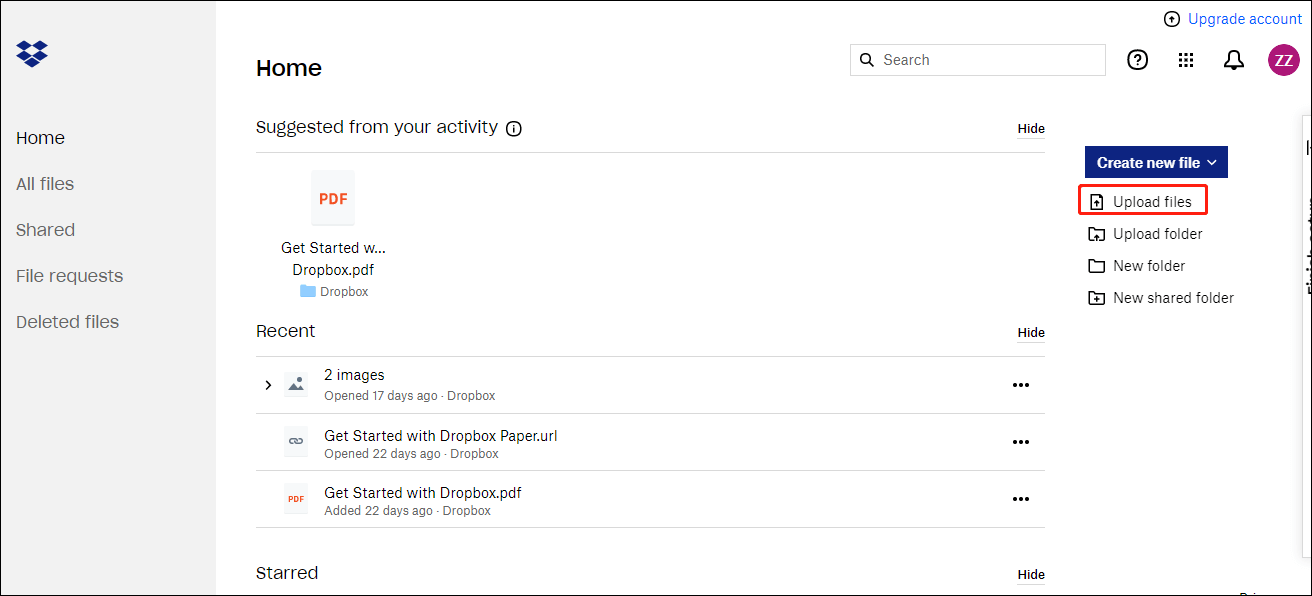
Task: Click the Dropbox logo
Action: pos(31,53)
